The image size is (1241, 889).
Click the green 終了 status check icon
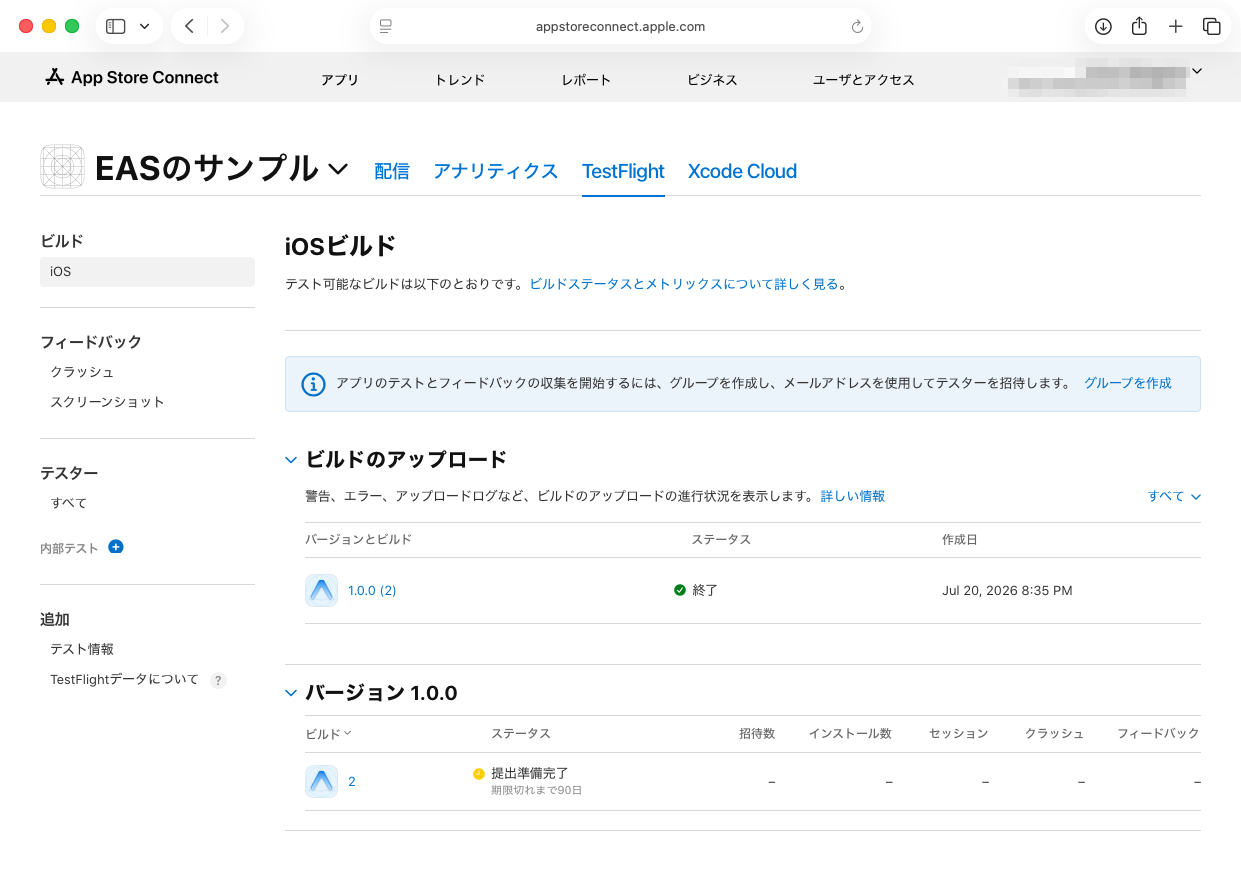click(680, 590)
